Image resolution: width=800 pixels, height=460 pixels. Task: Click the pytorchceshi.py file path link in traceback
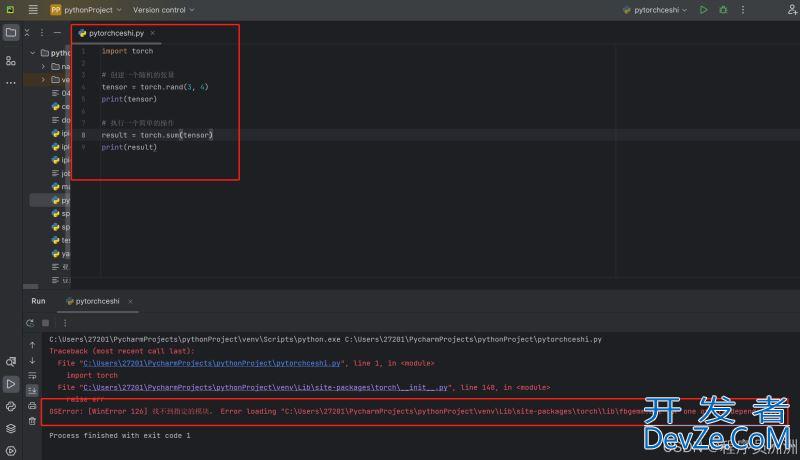pyautogui.click(x=212, y=363)
